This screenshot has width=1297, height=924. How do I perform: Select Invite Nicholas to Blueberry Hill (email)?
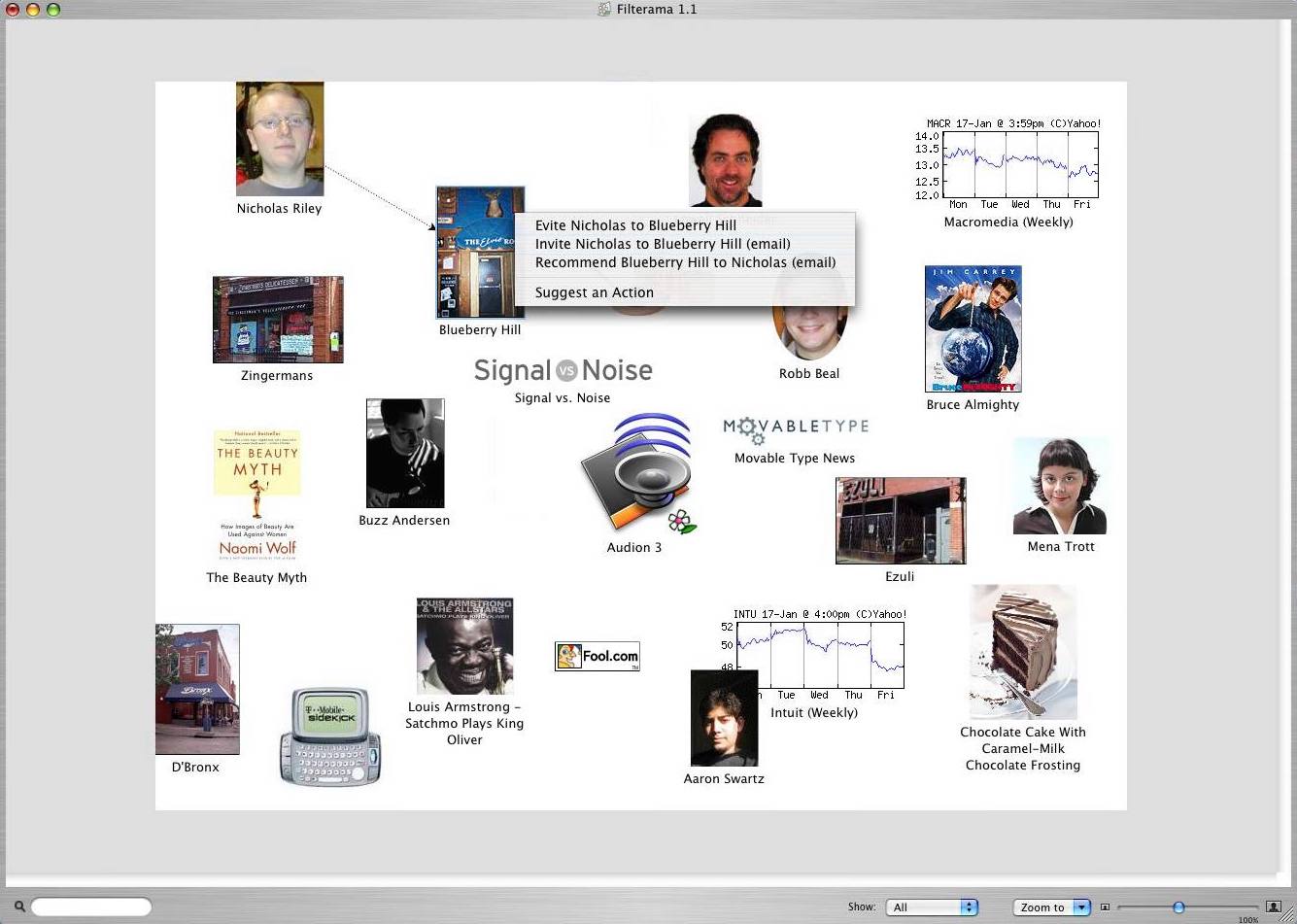pos(663,244)
